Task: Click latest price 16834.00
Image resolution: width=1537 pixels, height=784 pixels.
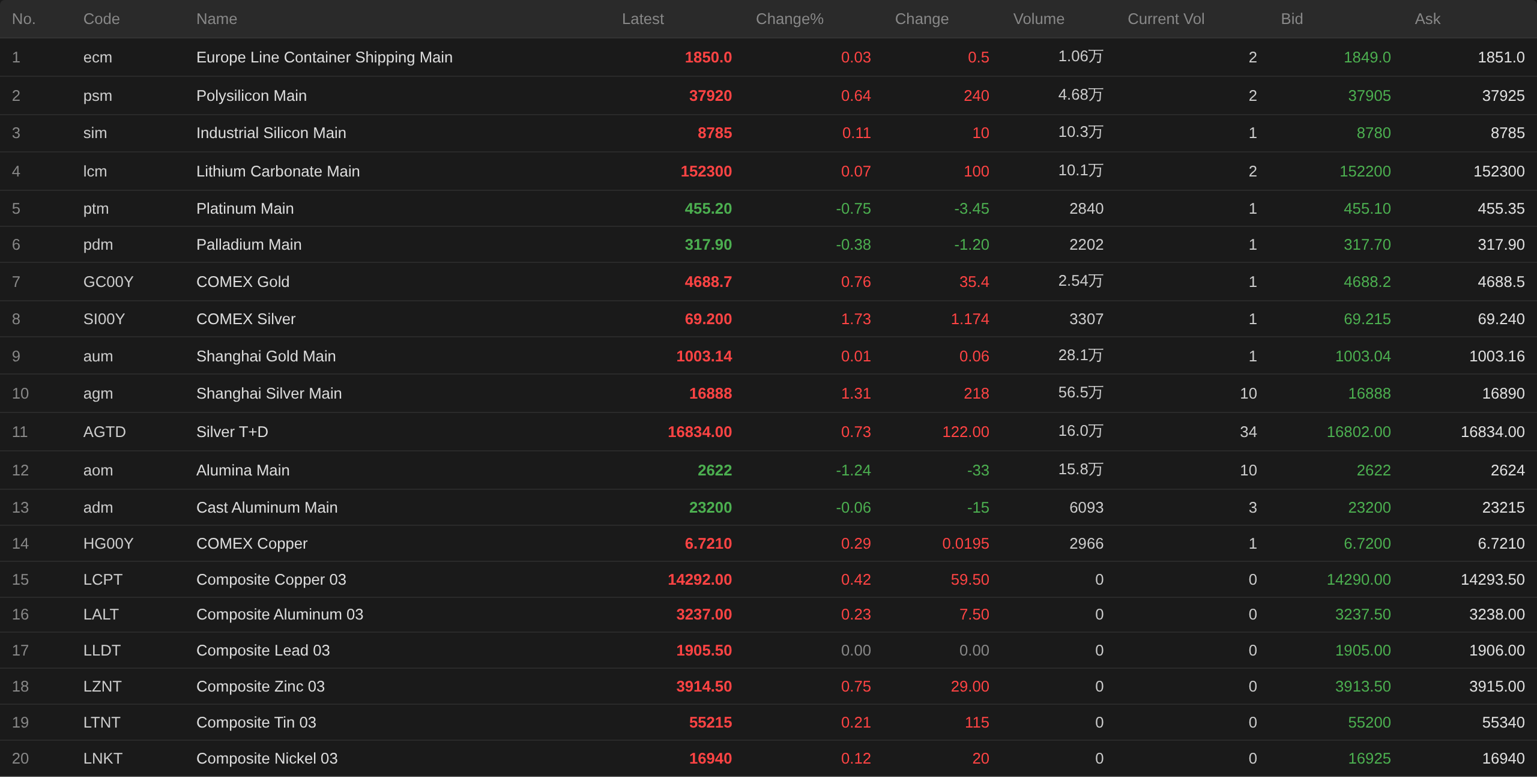Action: pyautogui.click(x=700, y=432)
